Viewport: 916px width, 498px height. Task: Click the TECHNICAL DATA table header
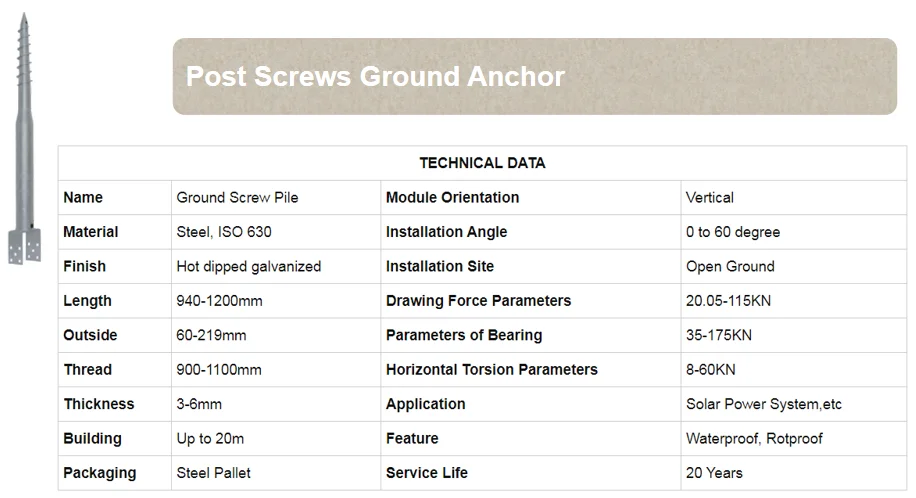pyautogui.click(x=483, y=163)
